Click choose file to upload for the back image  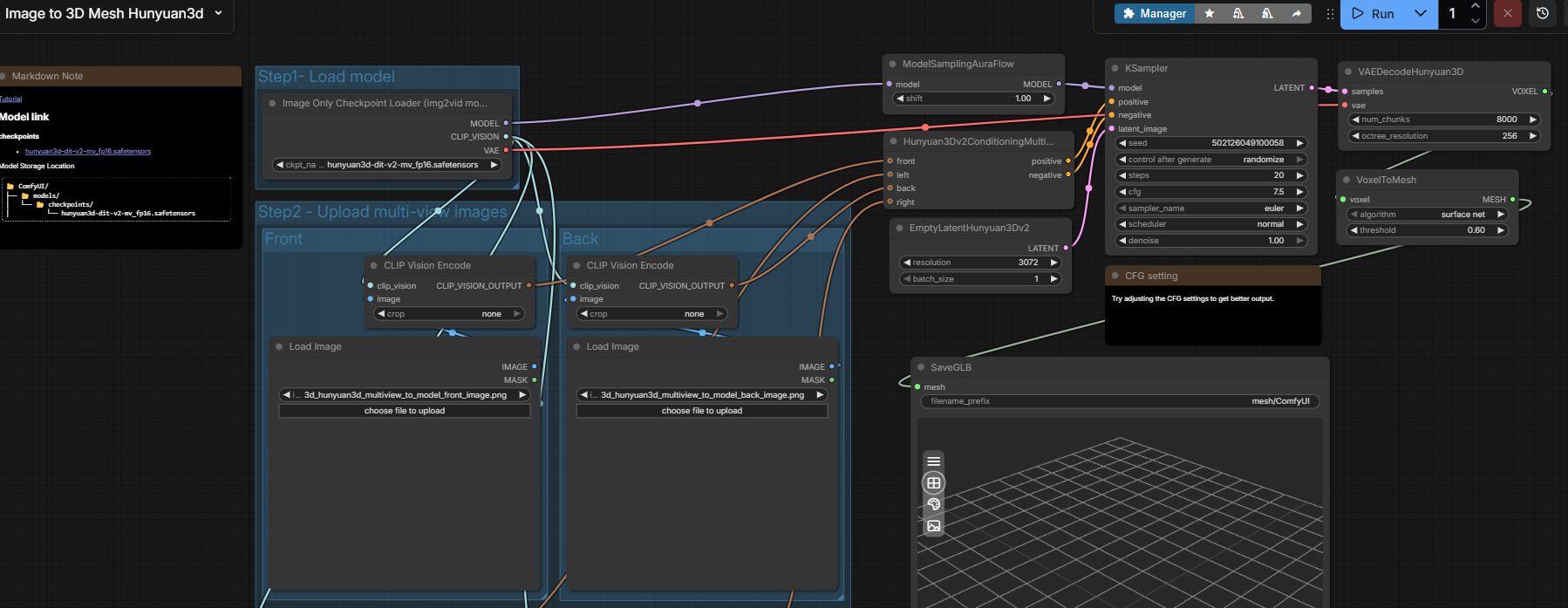702,411
